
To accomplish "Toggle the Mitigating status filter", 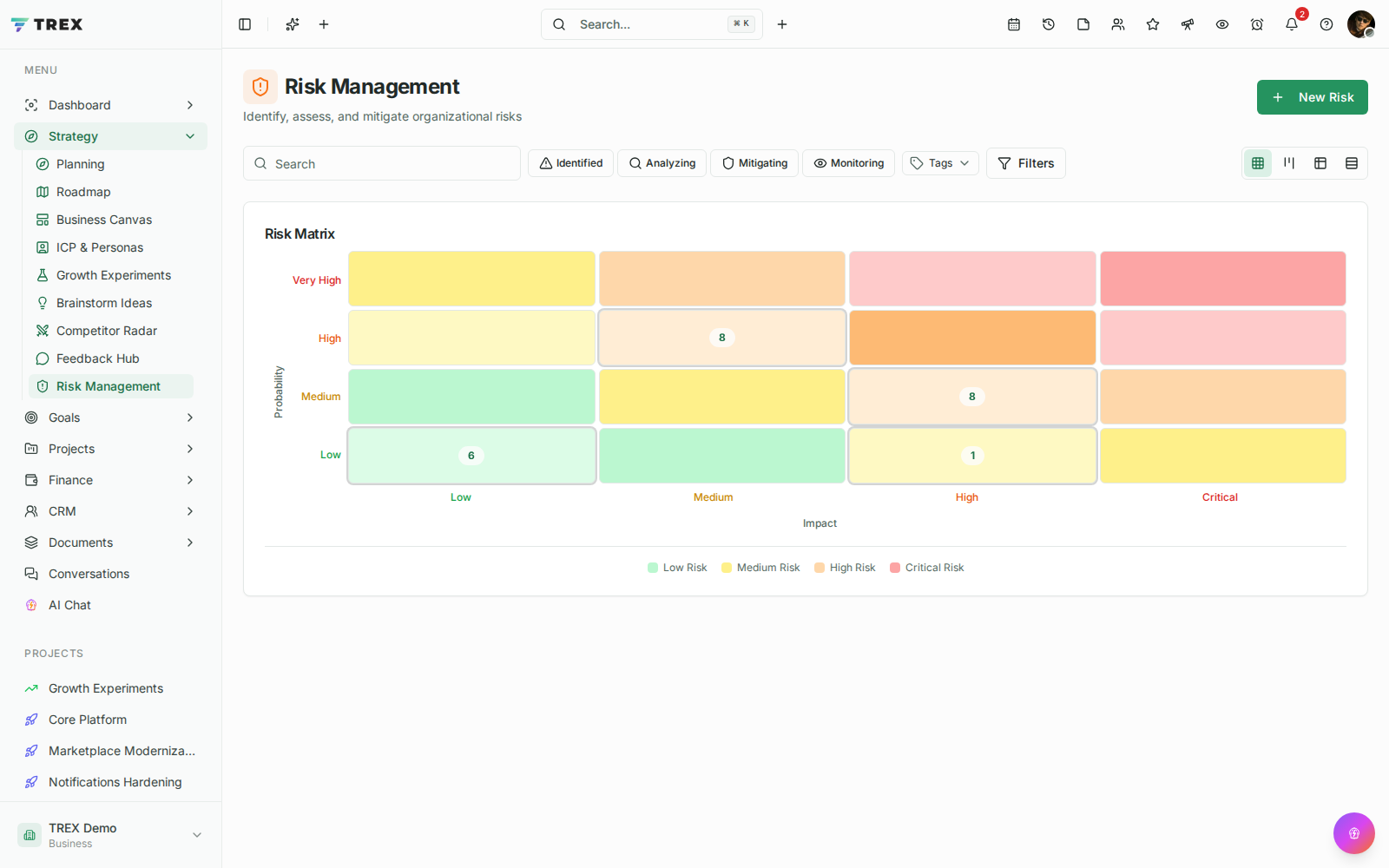I will pos(754,163).
